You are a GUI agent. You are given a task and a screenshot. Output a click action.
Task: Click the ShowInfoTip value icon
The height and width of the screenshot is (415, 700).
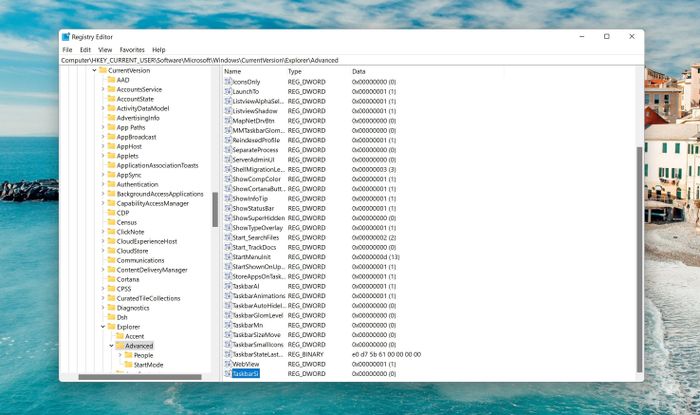tap(228, 199)
